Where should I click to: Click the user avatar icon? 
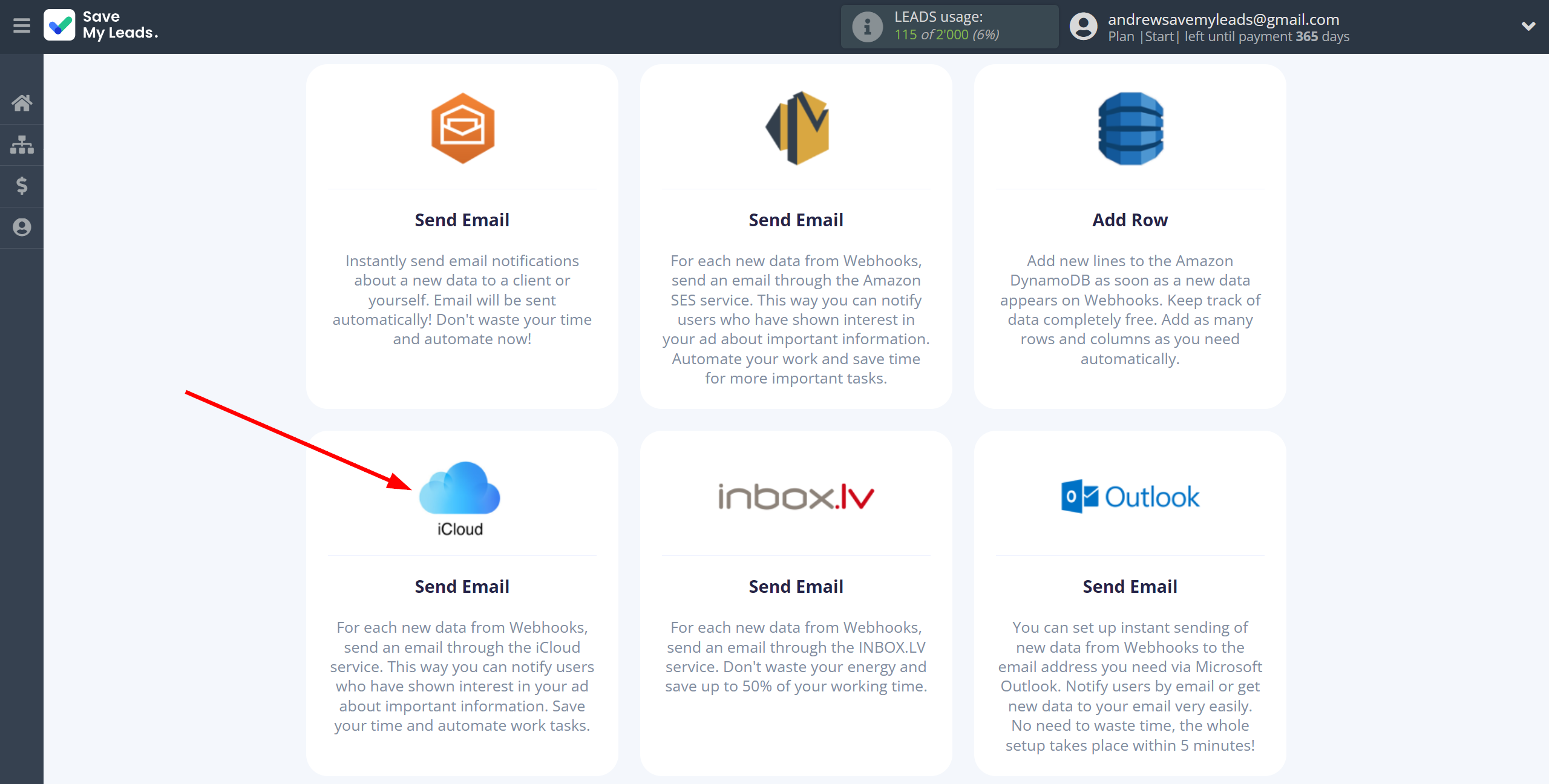coord(1083,27)
